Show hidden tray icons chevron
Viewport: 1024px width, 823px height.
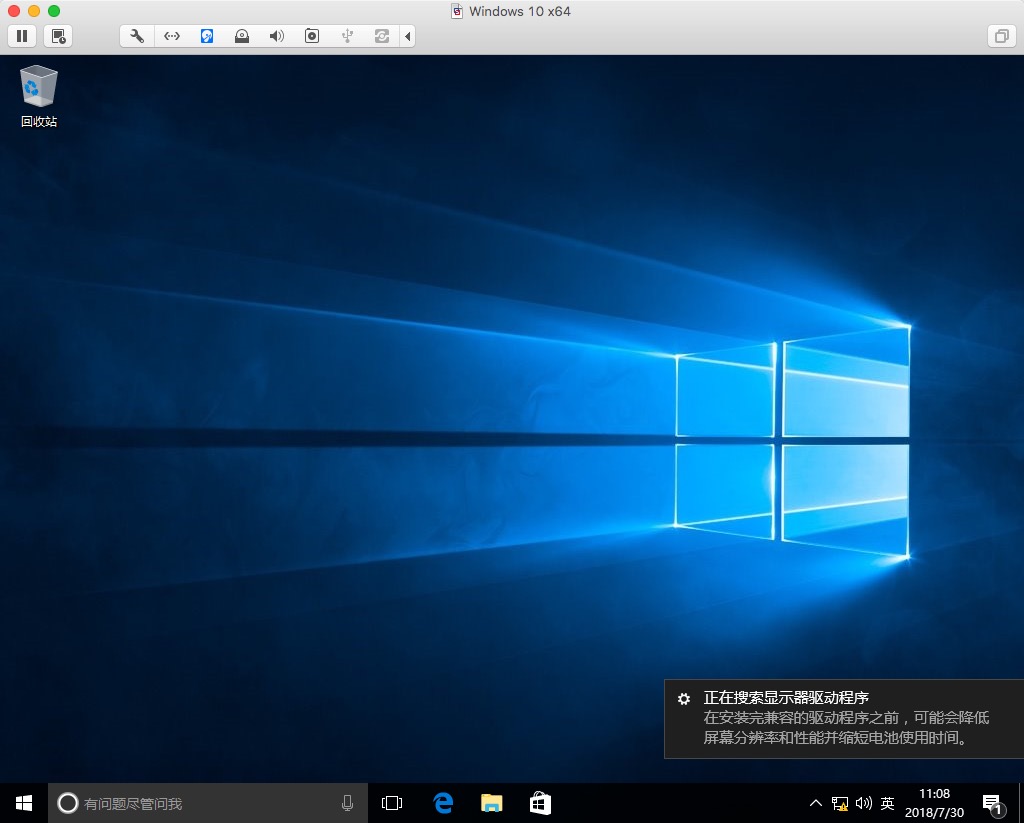pyautogui.click(x=816, y=803)
